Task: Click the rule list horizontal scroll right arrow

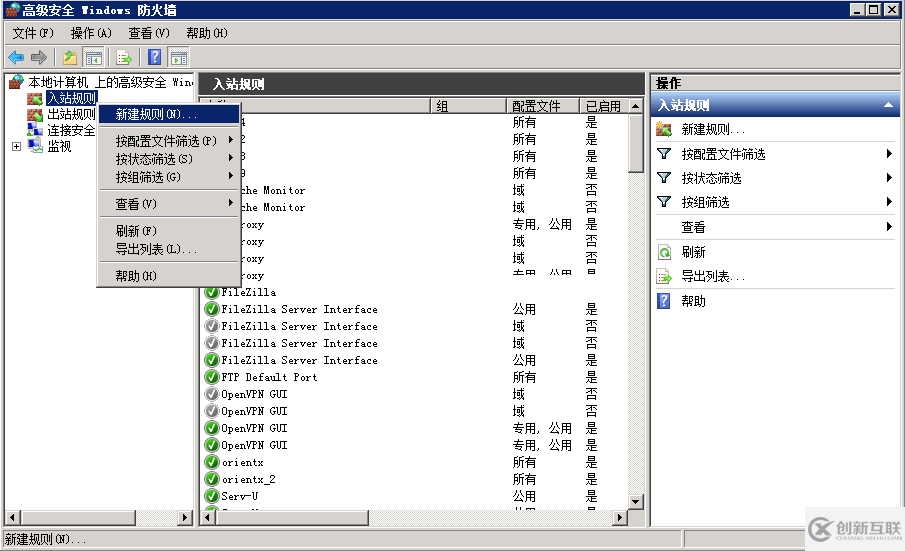Action: coord(619,518)
